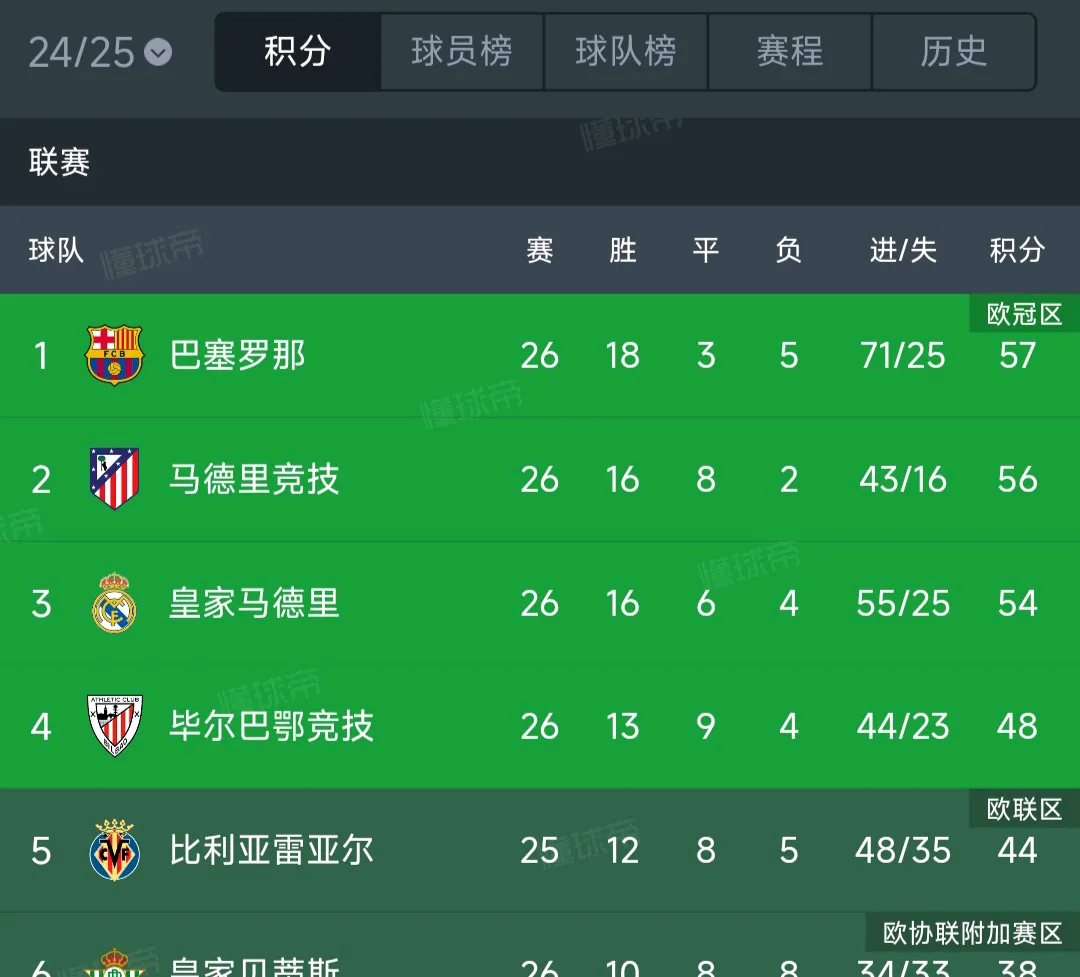1080x977 pixels.
Task: Click the 进/失 column header
Action: (x=903, y=250)
